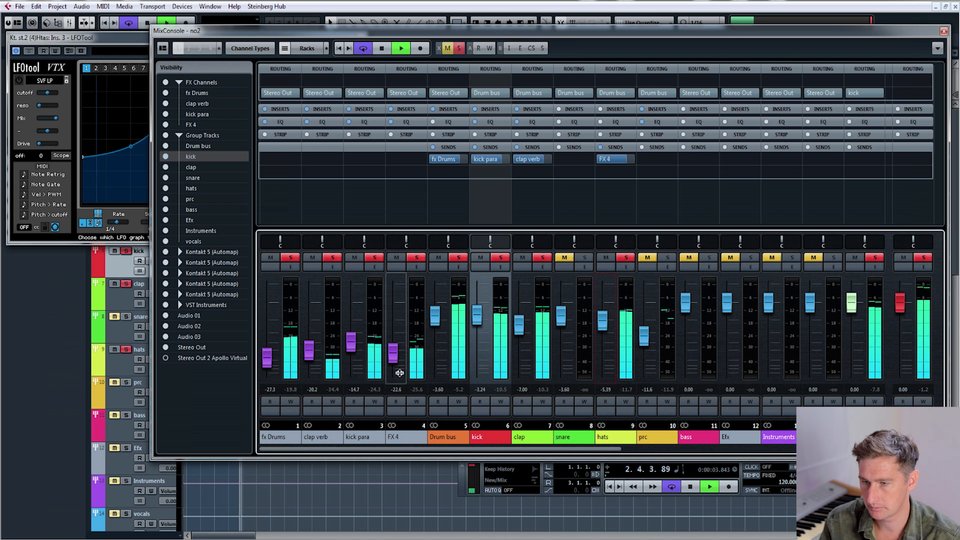Image resolution: width=960 pixels, height=540 pixels.
Task: Click Play in the MixConsole toolbar
Action: pos(401,48)
